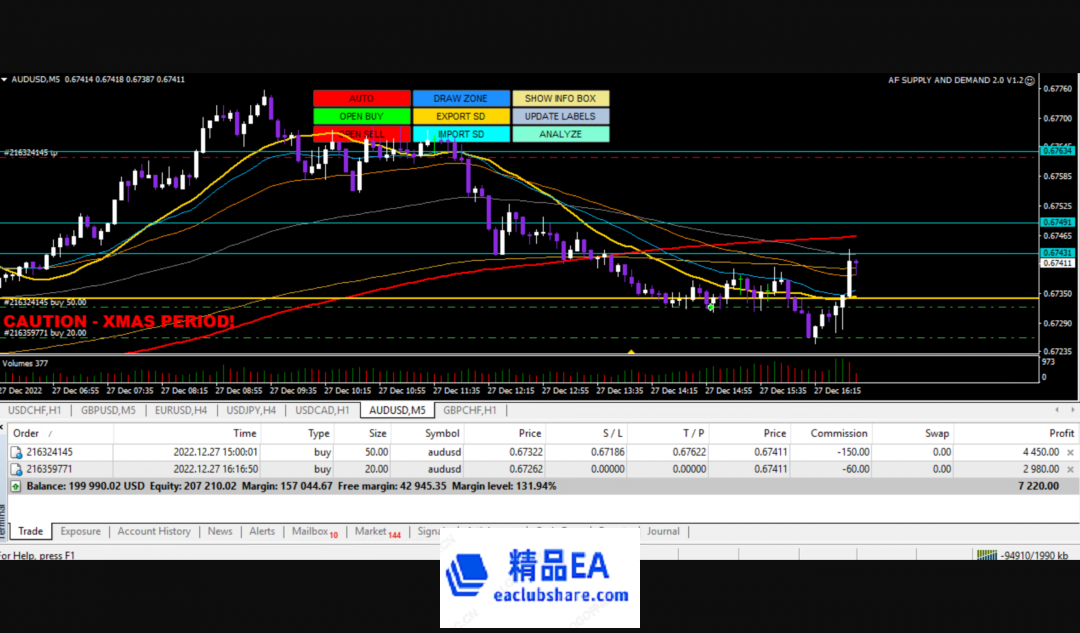Click the ANALYZE button
1080x633 pixels.
click(560, 134)
